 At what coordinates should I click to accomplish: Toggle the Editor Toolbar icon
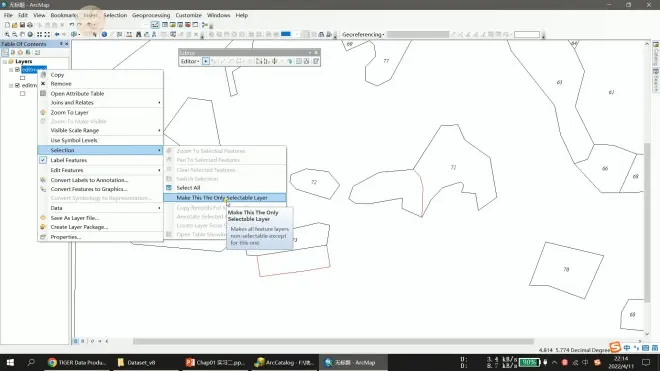click(155, 25)
